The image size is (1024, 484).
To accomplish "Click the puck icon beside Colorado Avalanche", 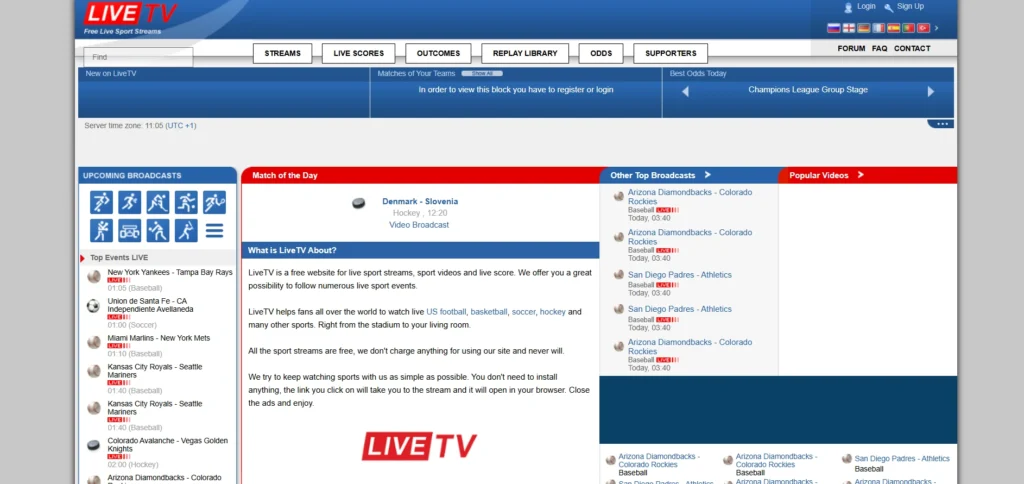I will coord(93,445).
